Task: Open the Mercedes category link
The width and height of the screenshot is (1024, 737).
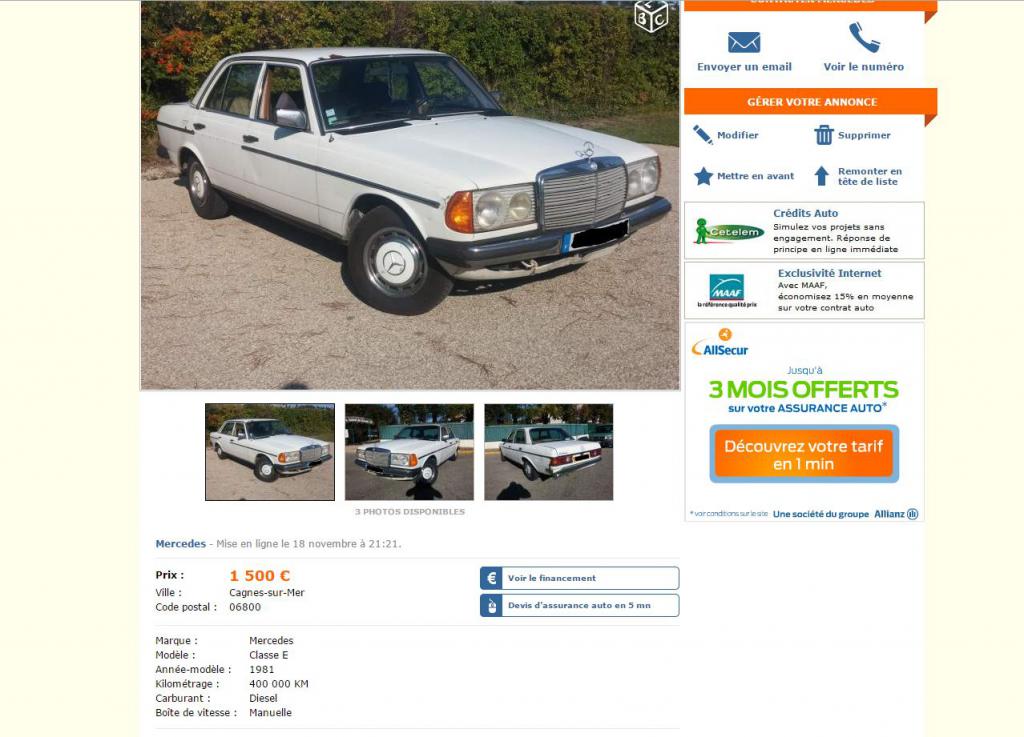Action: (180, 544)
